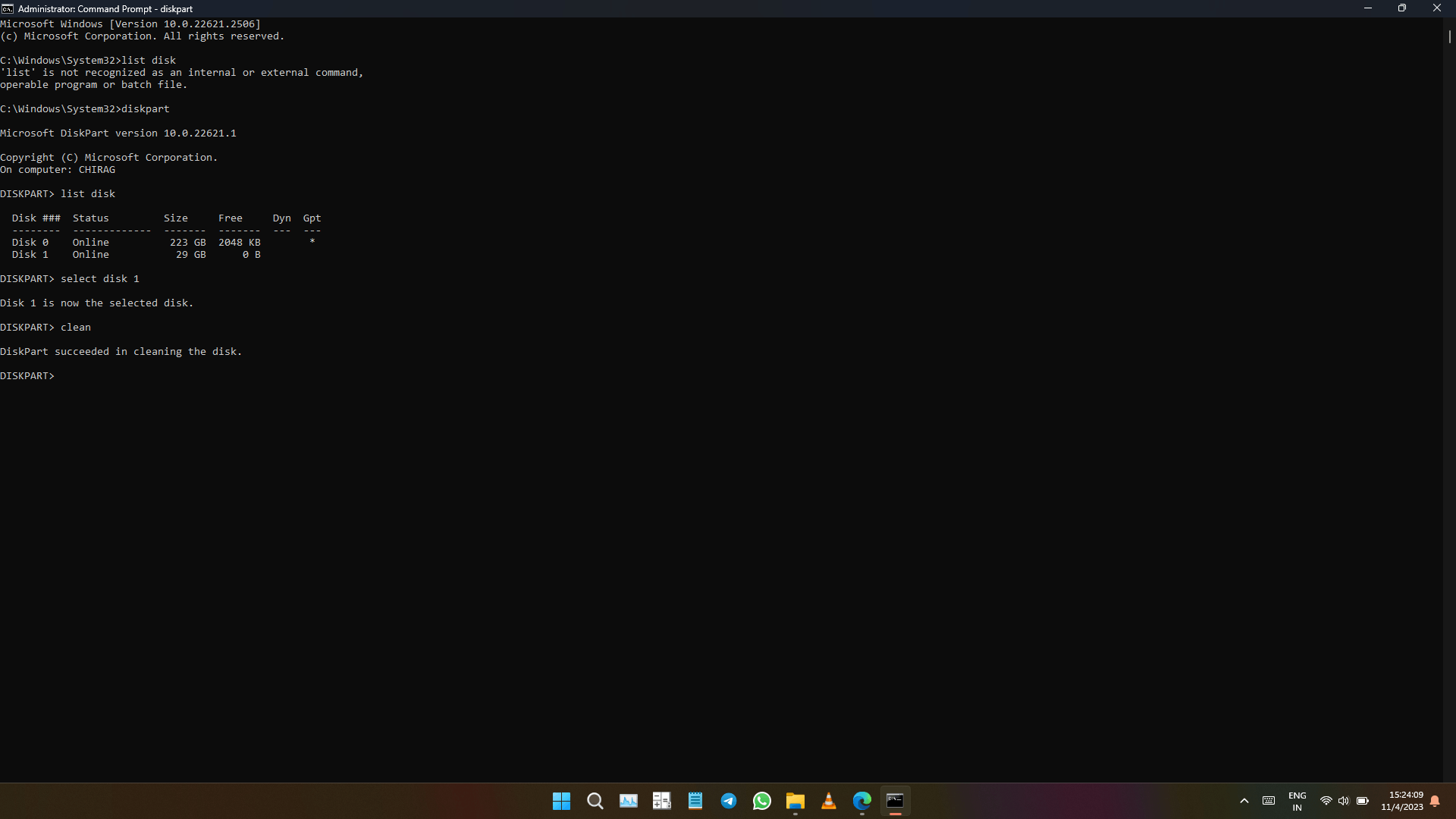Minimize the Command Prompt window

tap(1368, 8)
